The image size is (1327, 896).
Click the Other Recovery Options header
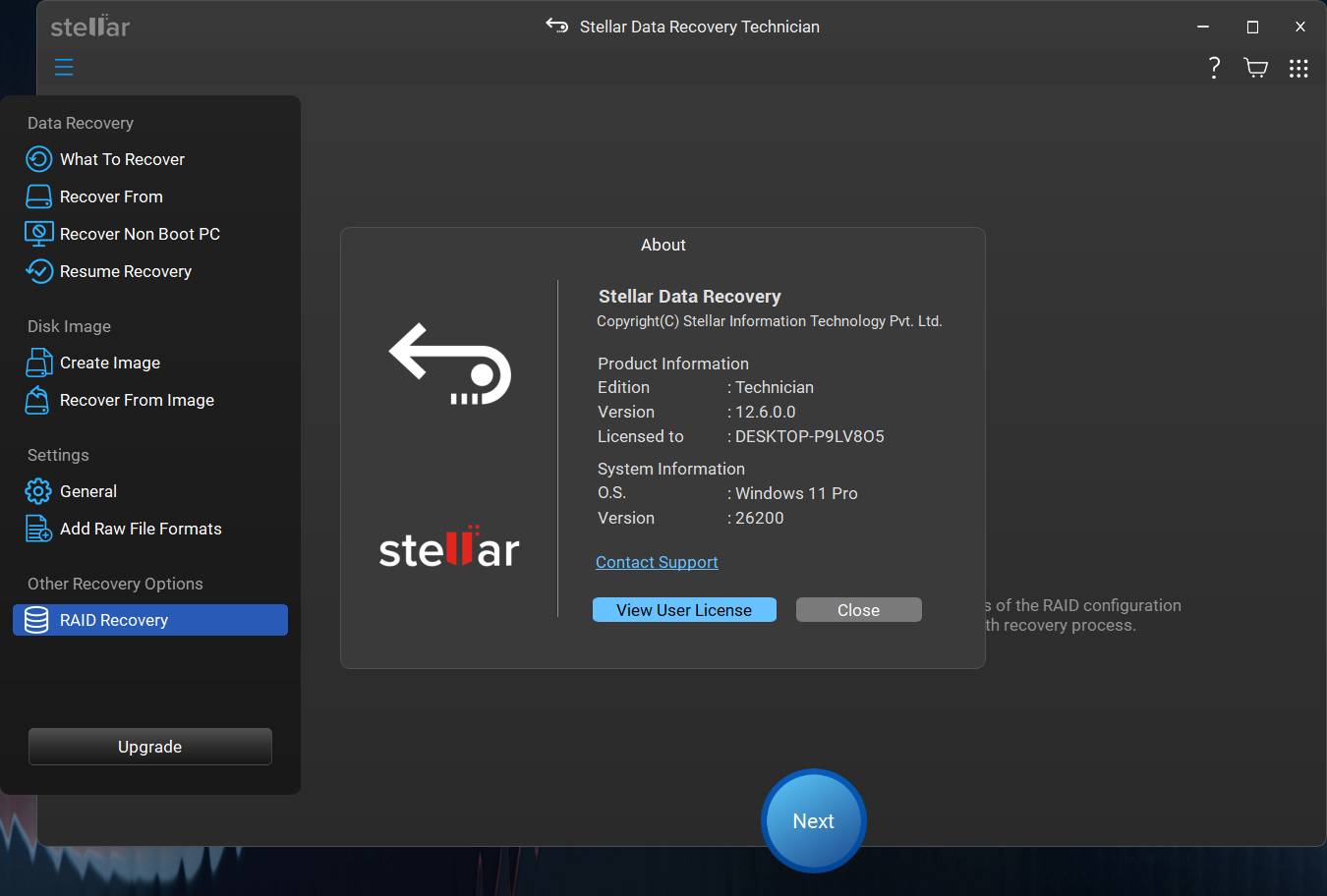(x=115, y=584)
